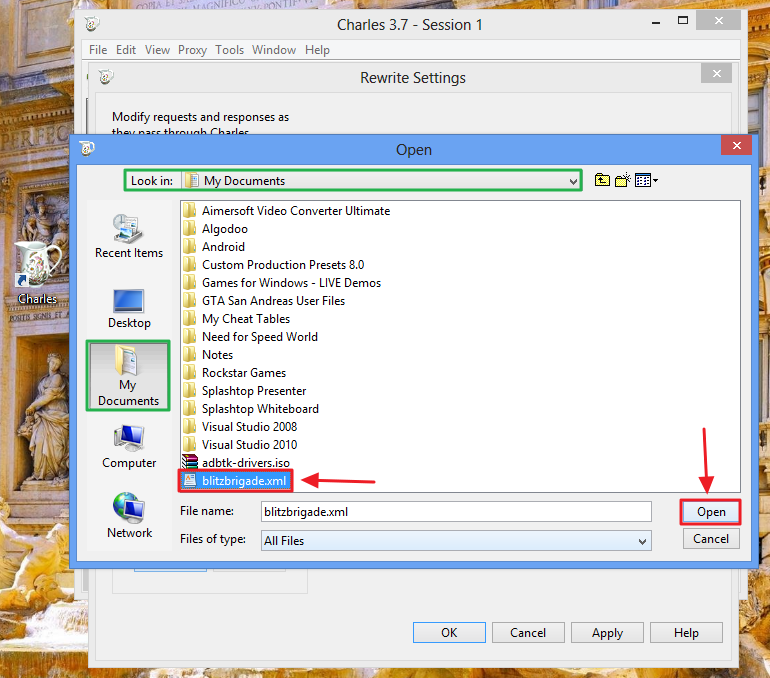This screenshot has width=770, height=678.
Task: Select Desktop in the places sidebar
Action: (x=129, y=308)
